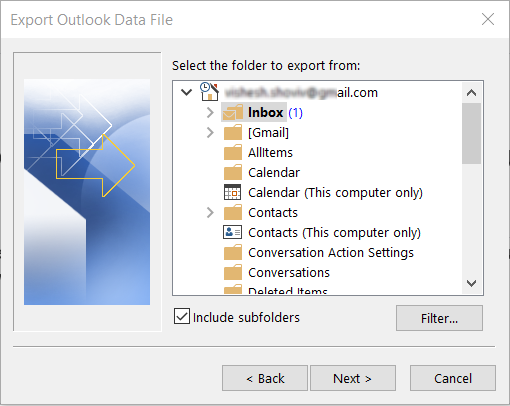
Task: Click the folder list scroll down arrow
Action: [471, 284]
